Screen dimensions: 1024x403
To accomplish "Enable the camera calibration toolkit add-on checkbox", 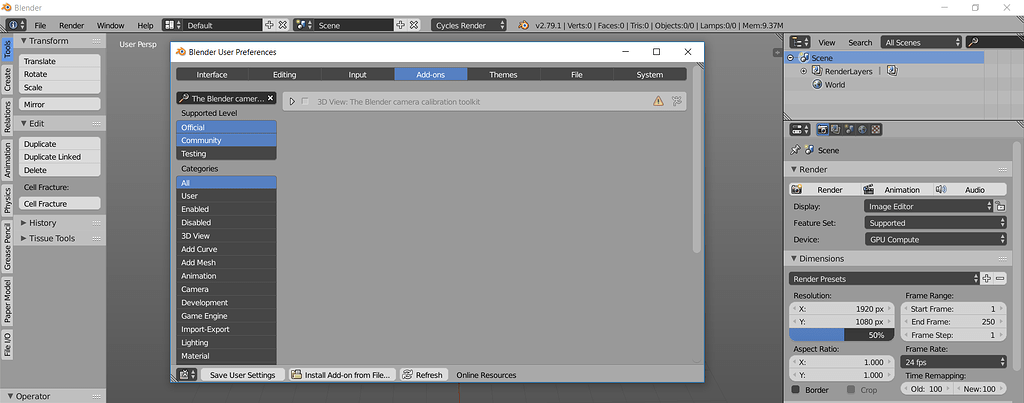I will (305, 101).
